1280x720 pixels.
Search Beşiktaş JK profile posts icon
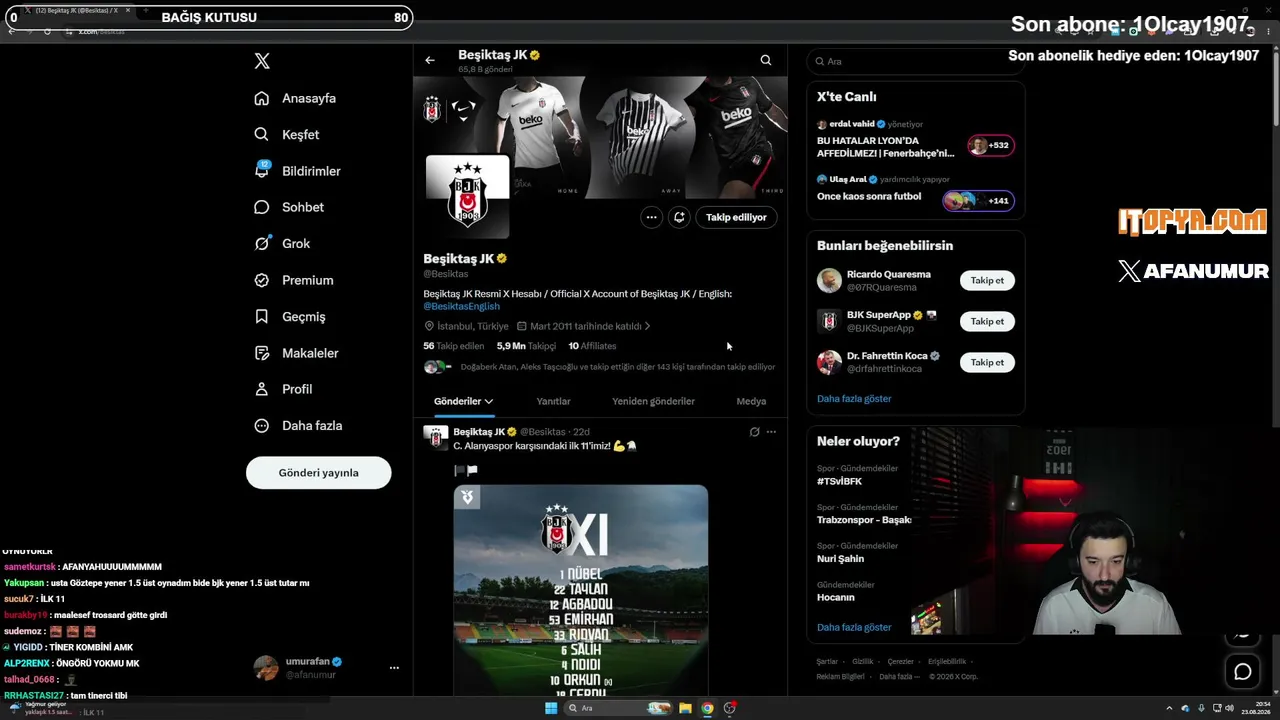(766, 60)
